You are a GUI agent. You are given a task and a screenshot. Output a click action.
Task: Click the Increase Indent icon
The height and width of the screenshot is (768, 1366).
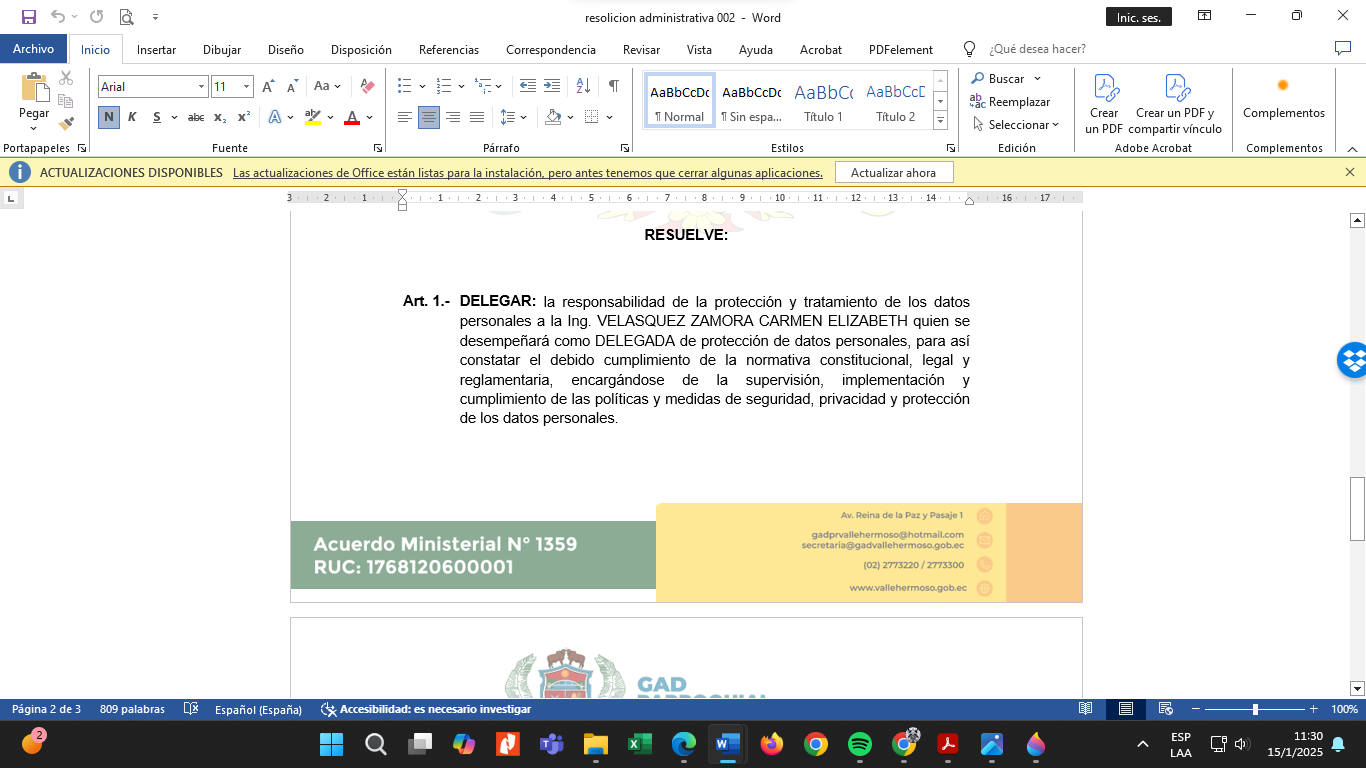pyautogui.click(x=552, y=86)
